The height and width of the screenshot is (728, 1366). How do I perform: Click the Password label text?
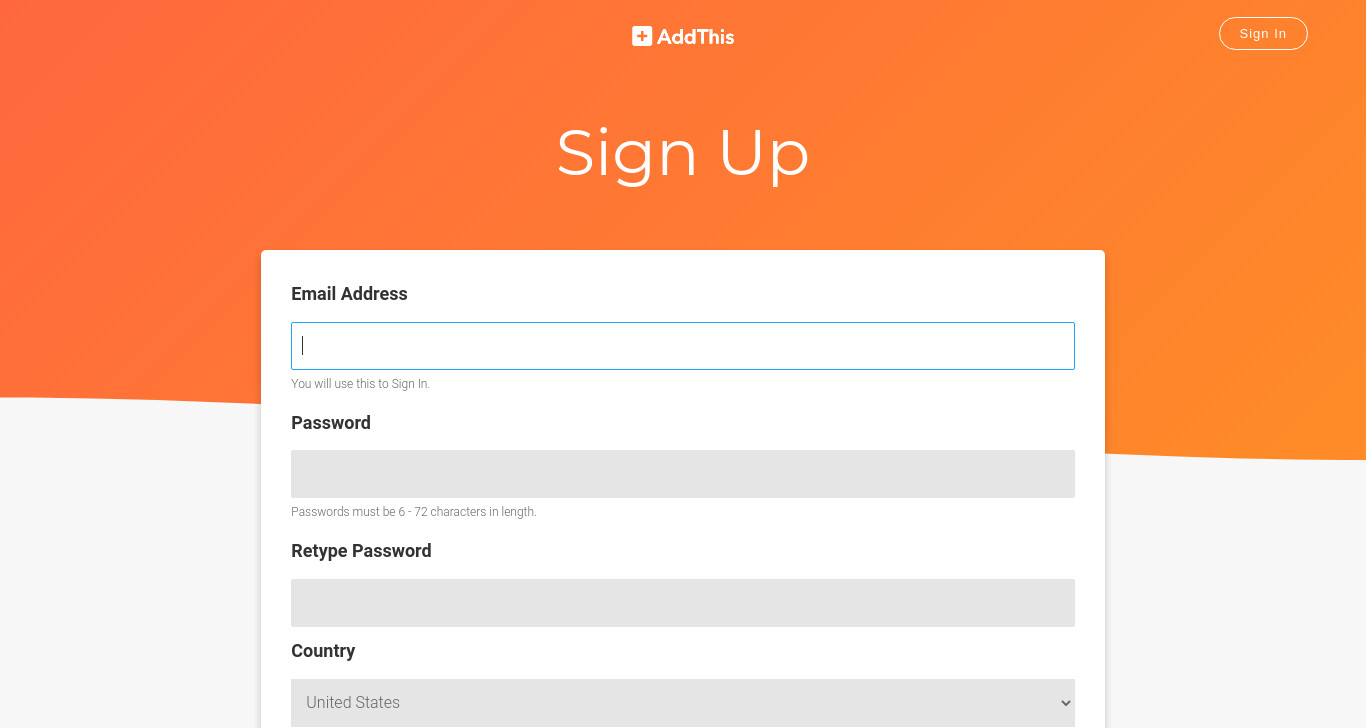click(331, 423)
